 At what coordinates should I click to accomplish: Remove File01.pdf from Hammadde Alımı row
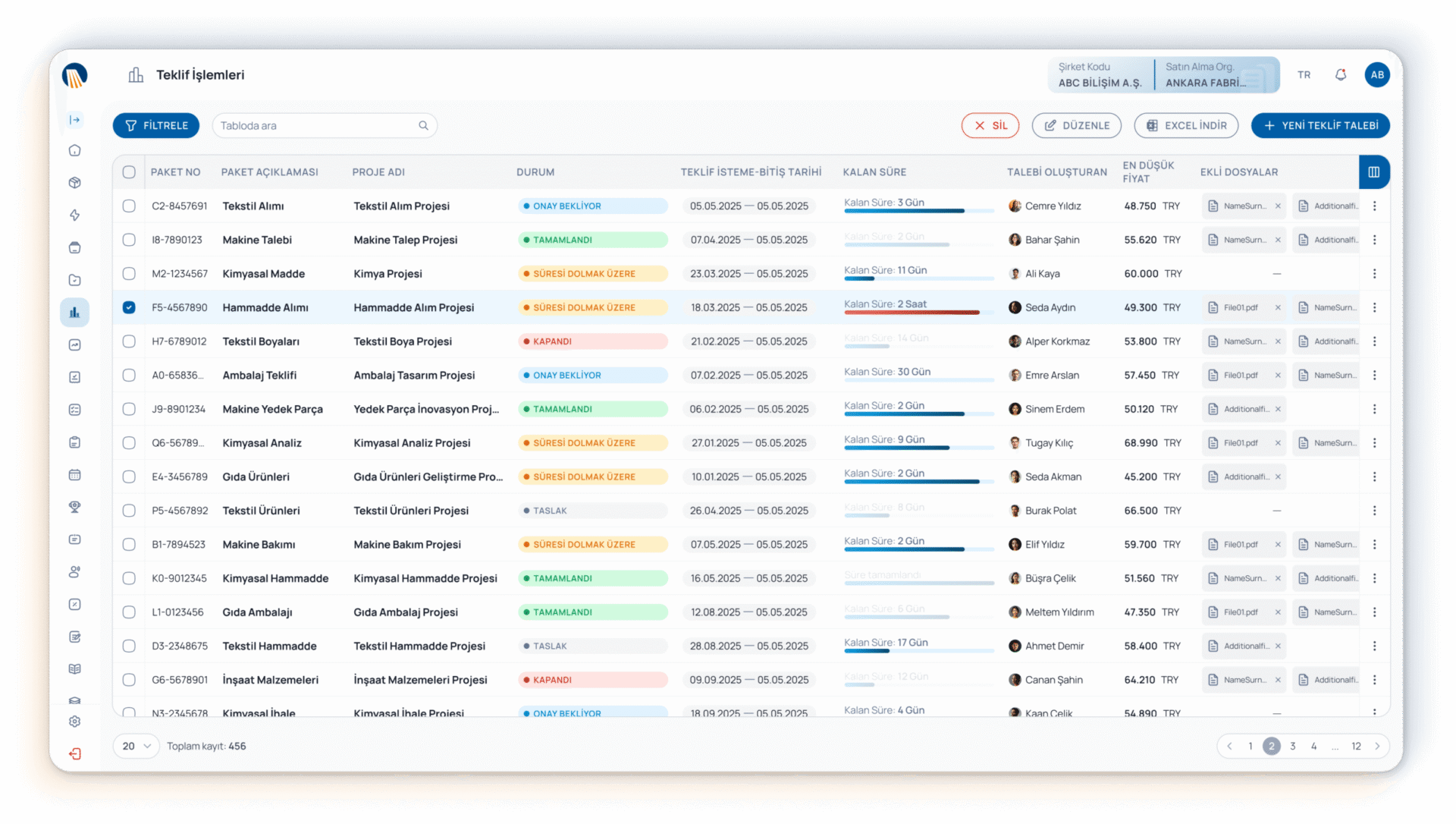click(x=1278, y=307)
